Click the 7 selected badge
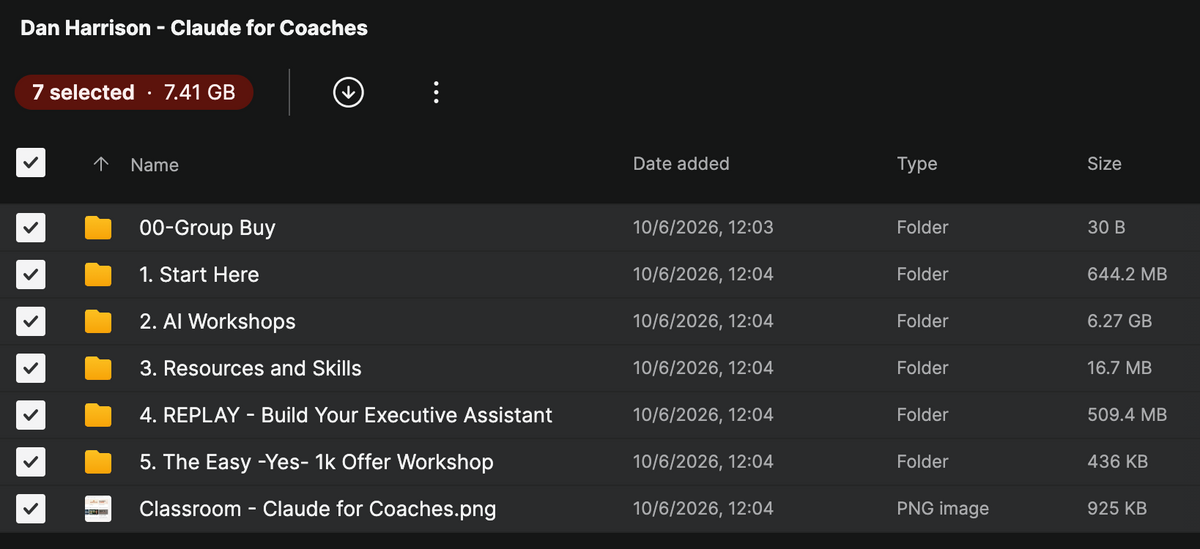This screenshot has height=549, width=1200. pyautogui.click(x=134, y=92)
